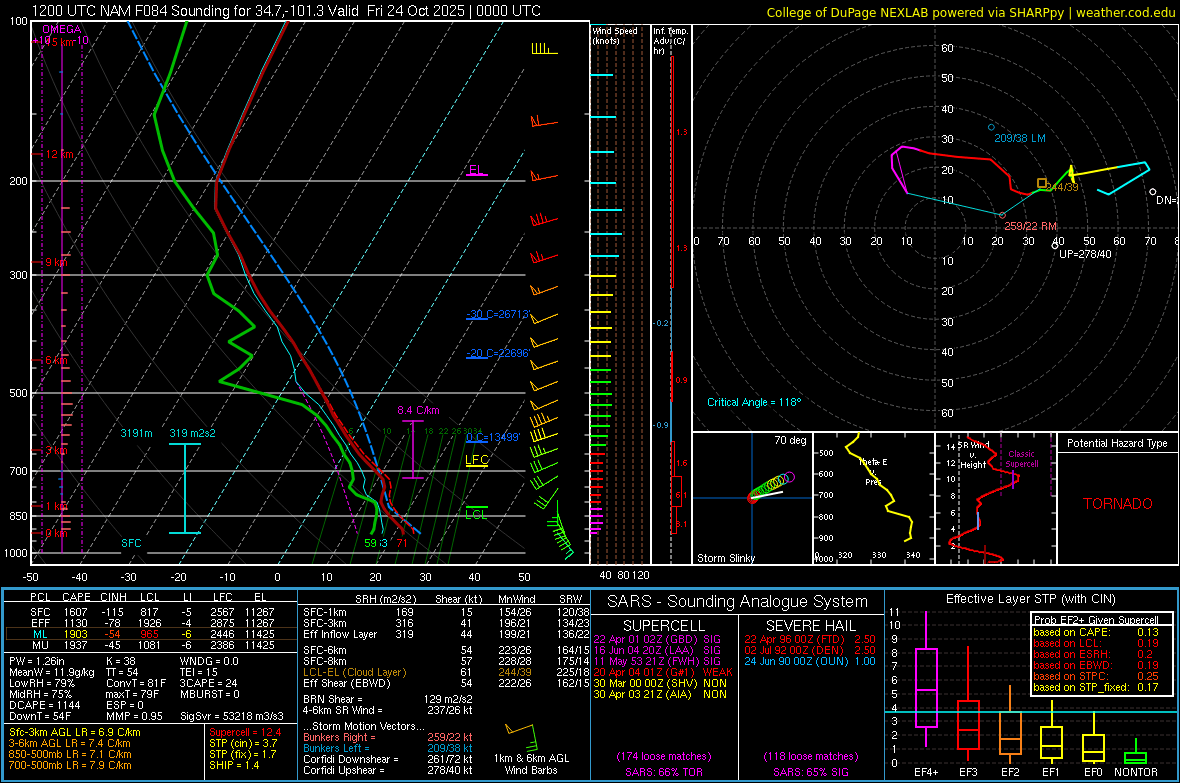
Task: Click the orange 'LCL-EL (Cloud Layer)' row
Action: click(444, 672)
